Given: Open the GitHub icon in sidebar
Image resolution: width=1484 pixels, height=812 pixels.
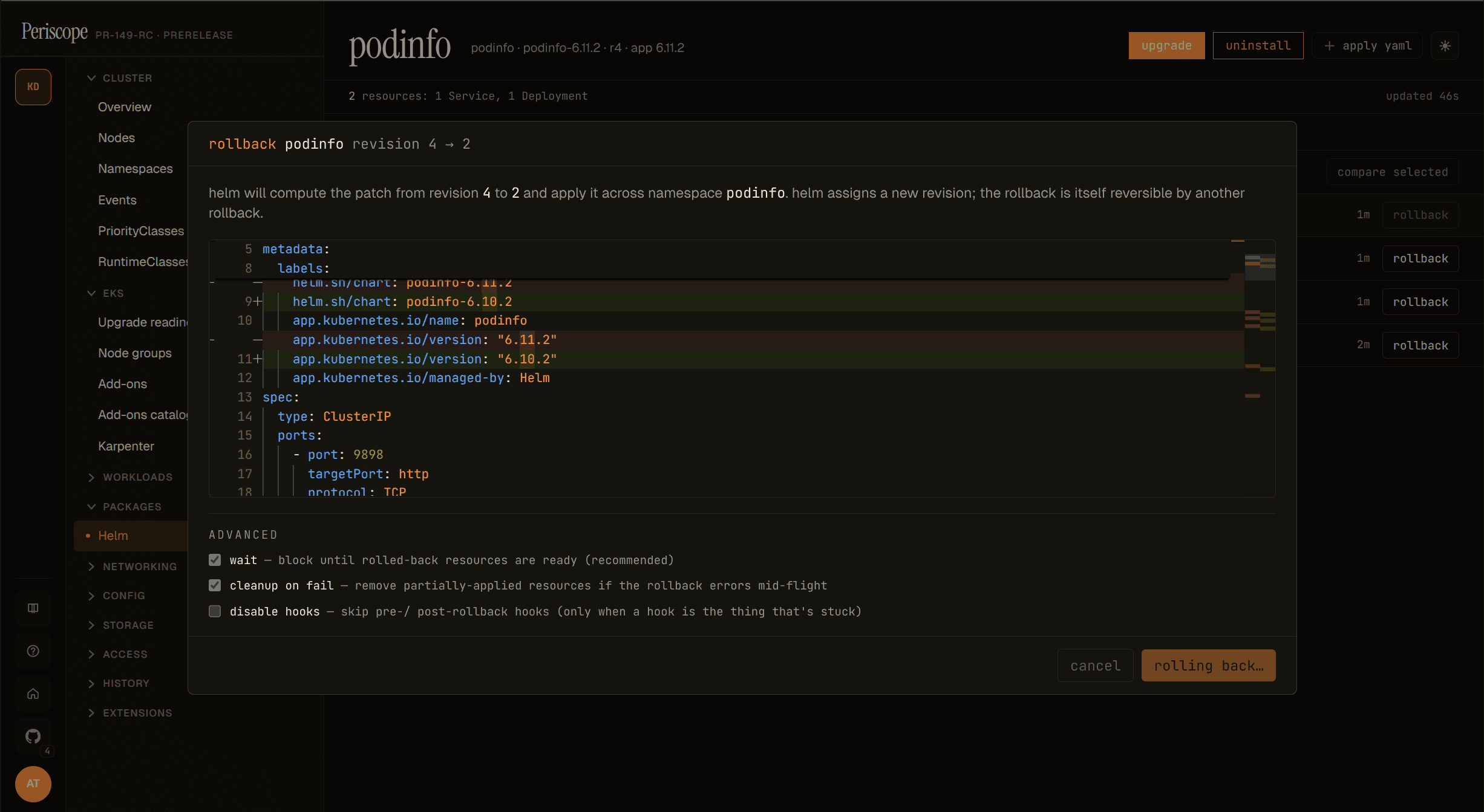Looking at the screenshot, I should tap(33, 736).
